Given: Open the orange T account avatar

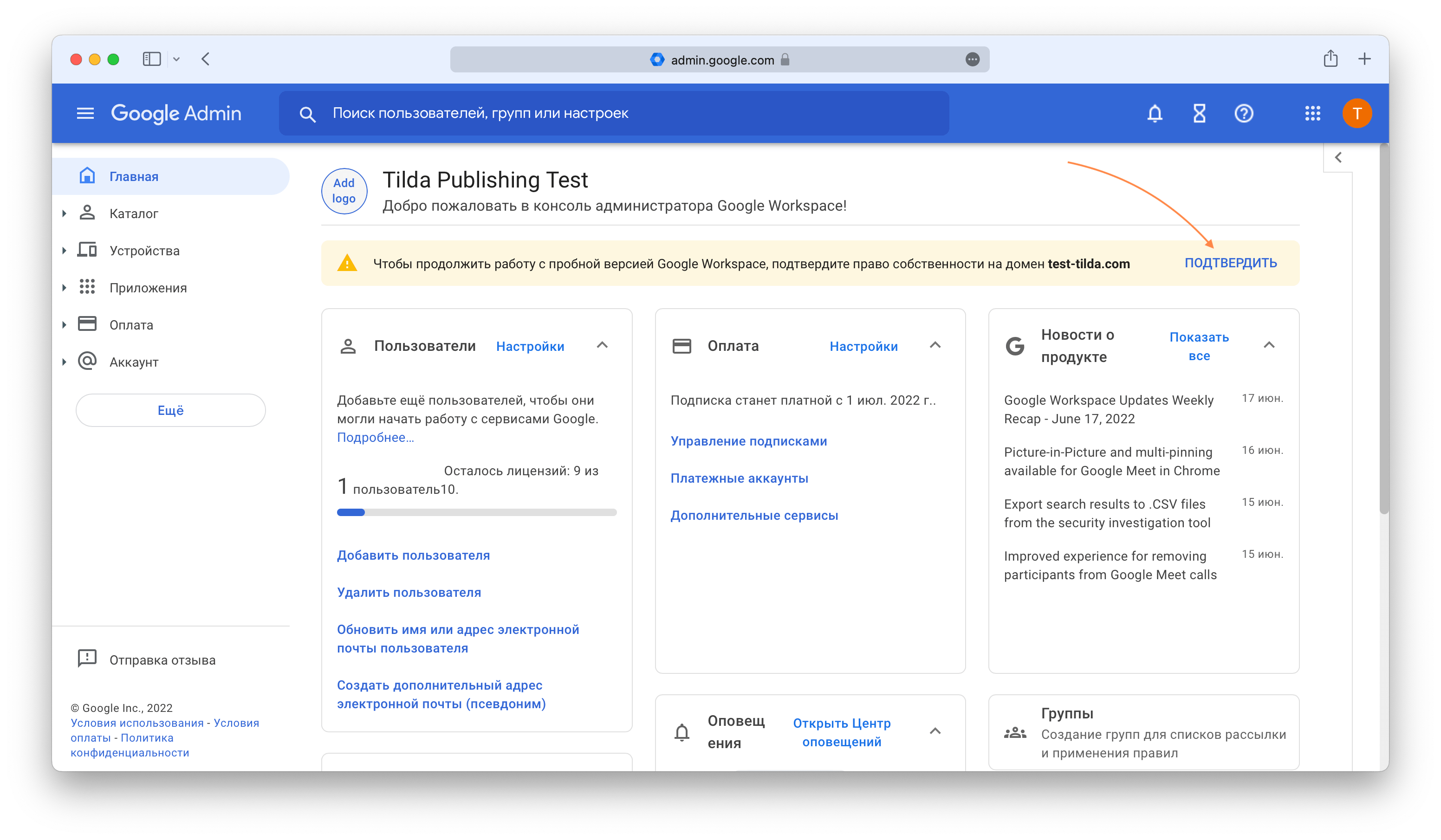Looking at the screenshot, I should click(x=1357, y=113).
